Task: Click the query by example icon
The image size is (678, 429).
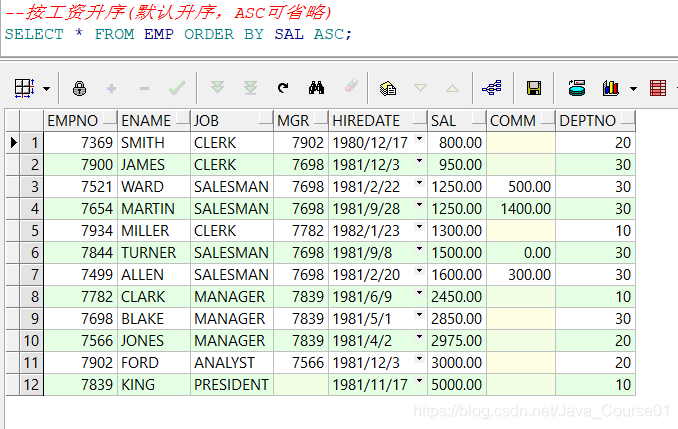Action: click(x=388, y=88)
